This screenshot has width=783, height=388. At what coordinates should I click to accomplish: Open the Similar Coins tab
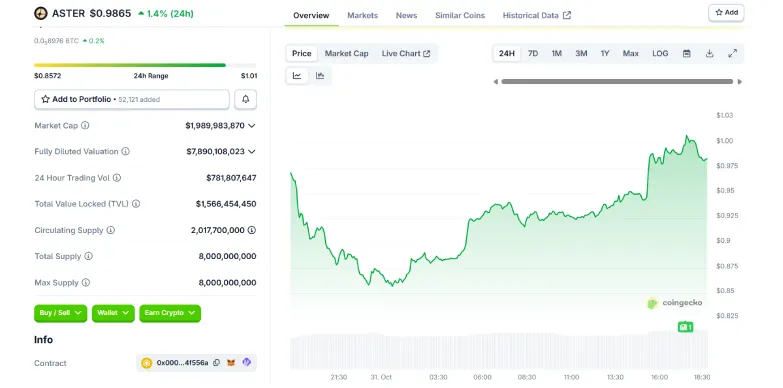[x=460, y=15]
